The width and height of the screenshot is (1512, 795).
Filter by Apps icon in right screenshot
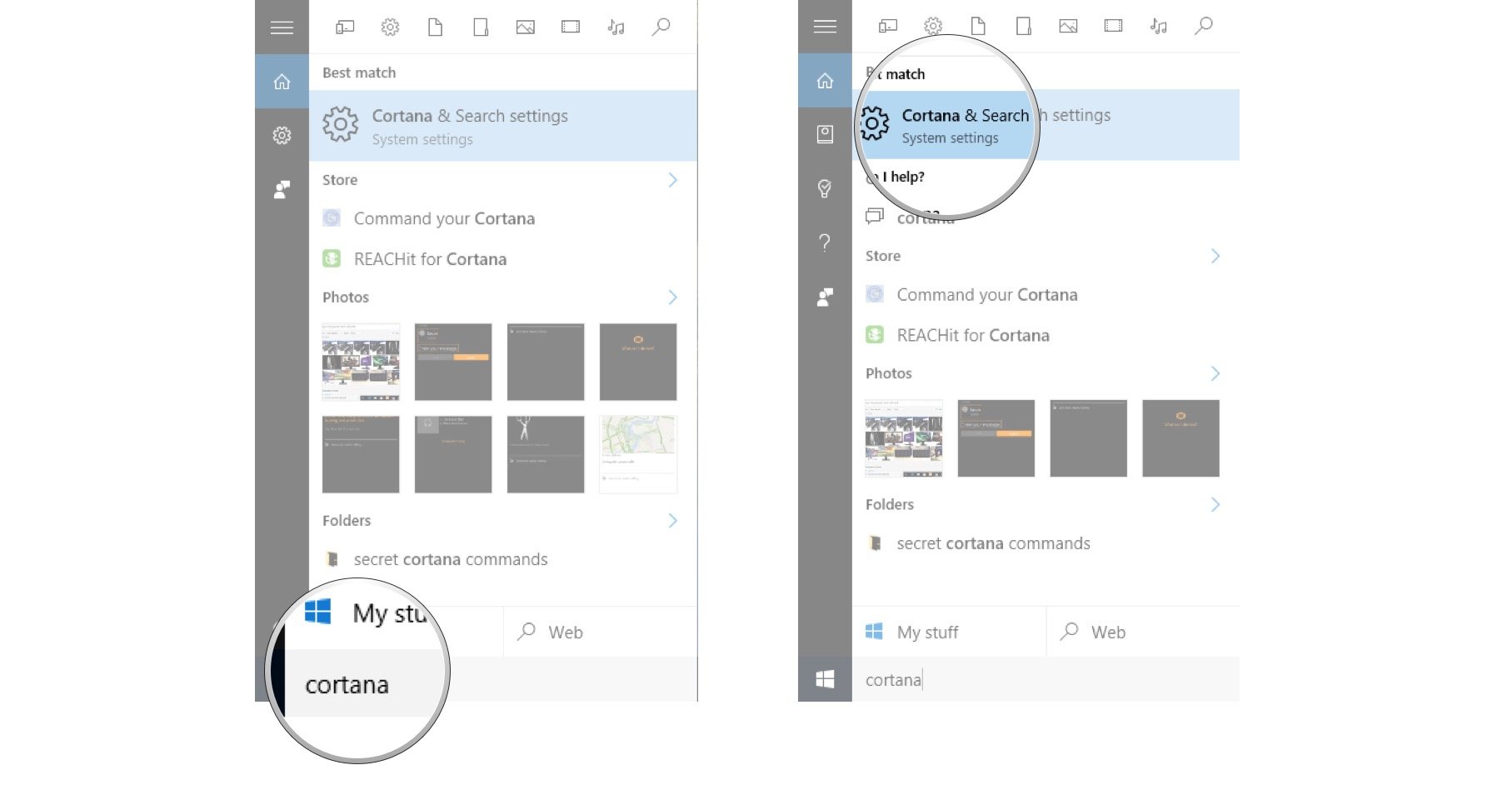coord(888,27)
